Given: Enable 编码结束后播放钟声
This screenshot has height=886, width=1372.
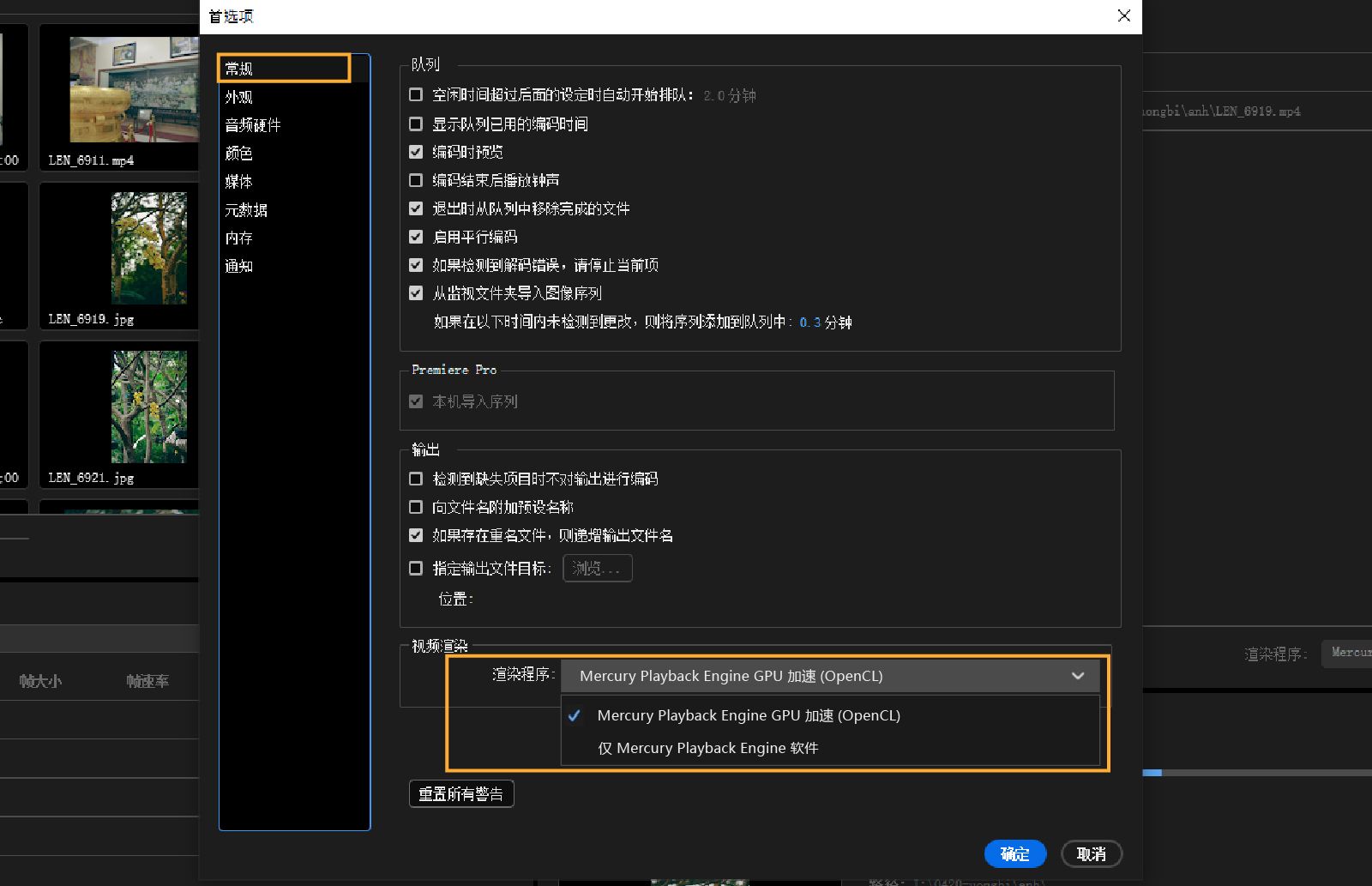Looking at the screenshot, I should (x=416, y=180).
